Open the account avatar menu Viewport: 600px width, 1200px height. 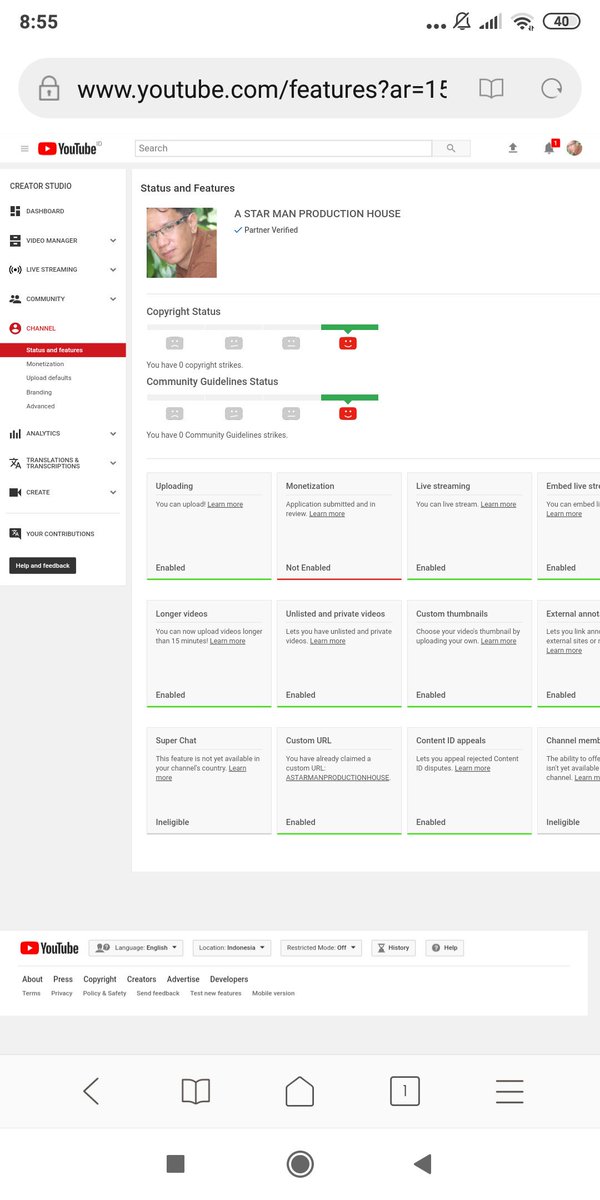pyautogui.click(x=574, y=148)
